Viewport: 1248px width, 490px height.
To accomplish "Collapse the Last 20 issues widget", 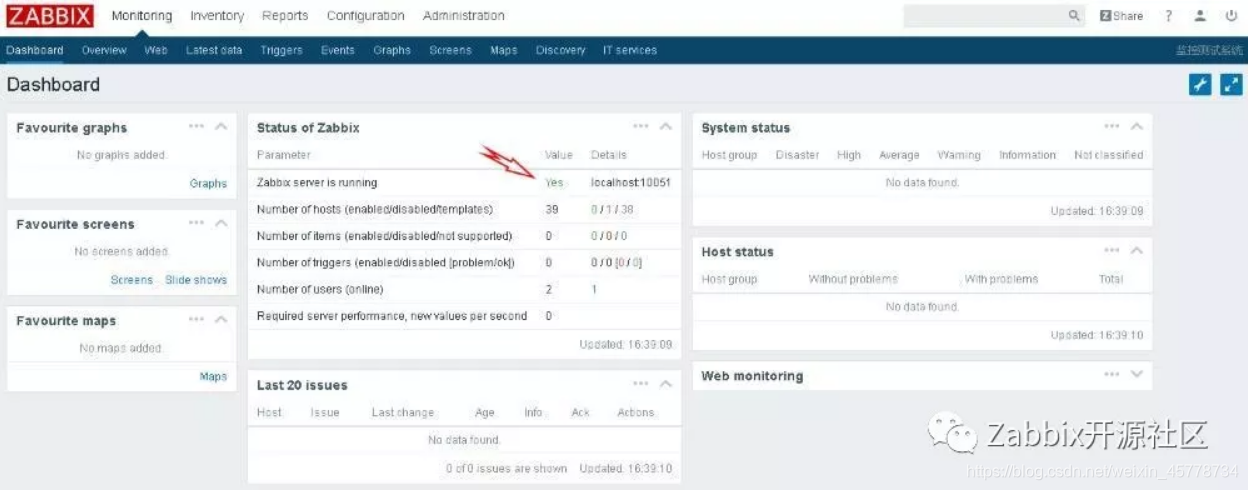I will pos(666,384).
